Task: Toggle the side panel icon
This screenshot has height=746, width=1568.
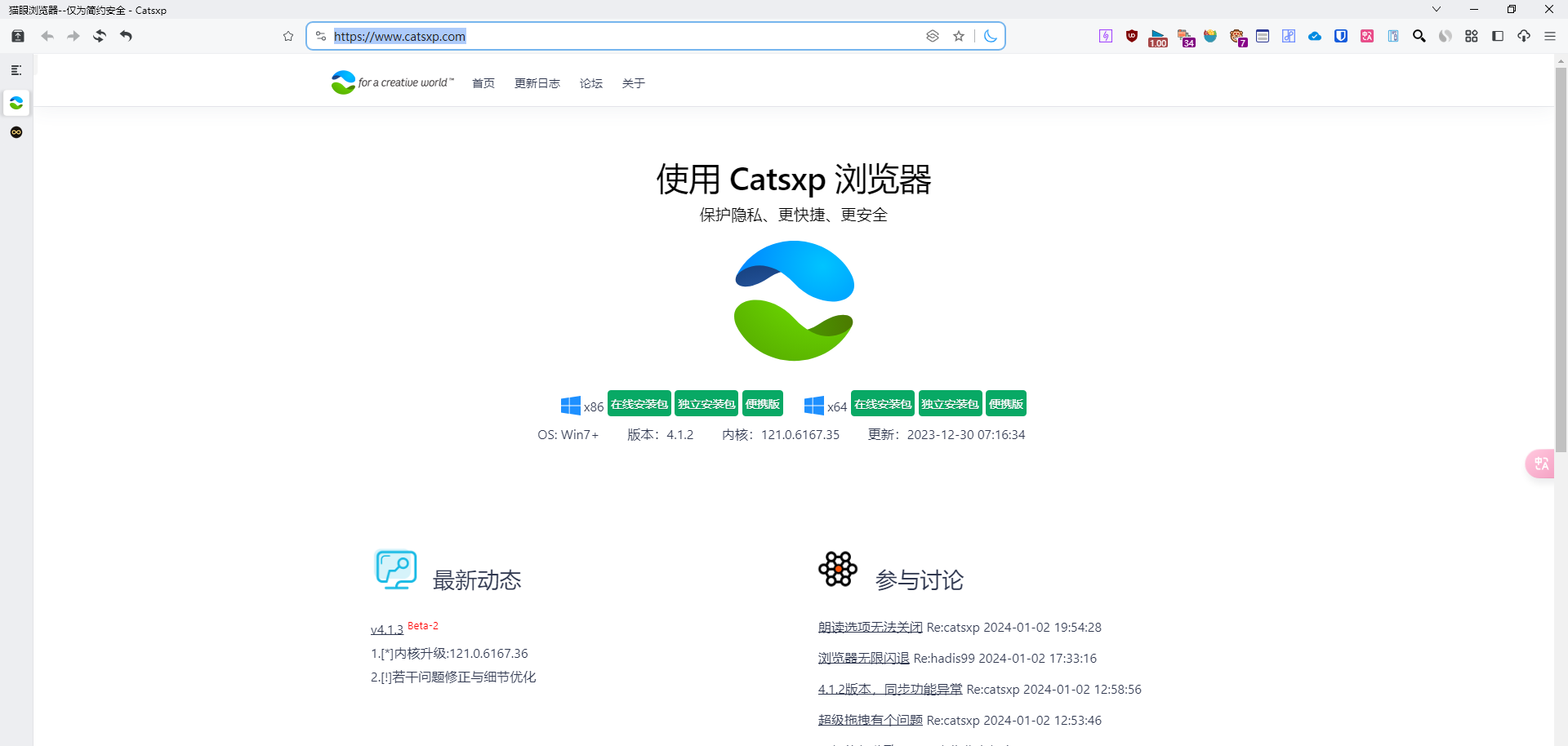Action: 1498,36
